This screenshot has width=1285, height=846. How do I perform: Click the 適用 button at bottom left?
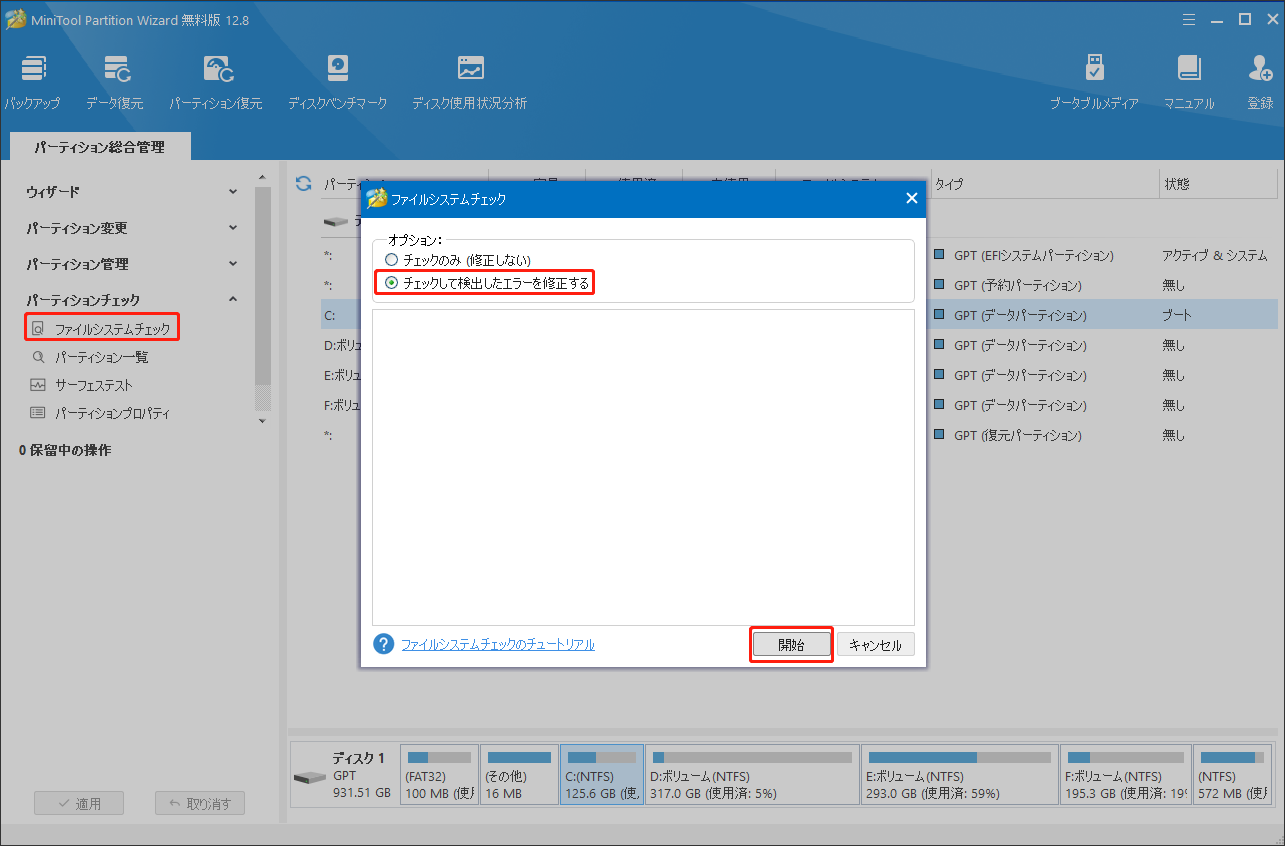(x=79, y=803)
